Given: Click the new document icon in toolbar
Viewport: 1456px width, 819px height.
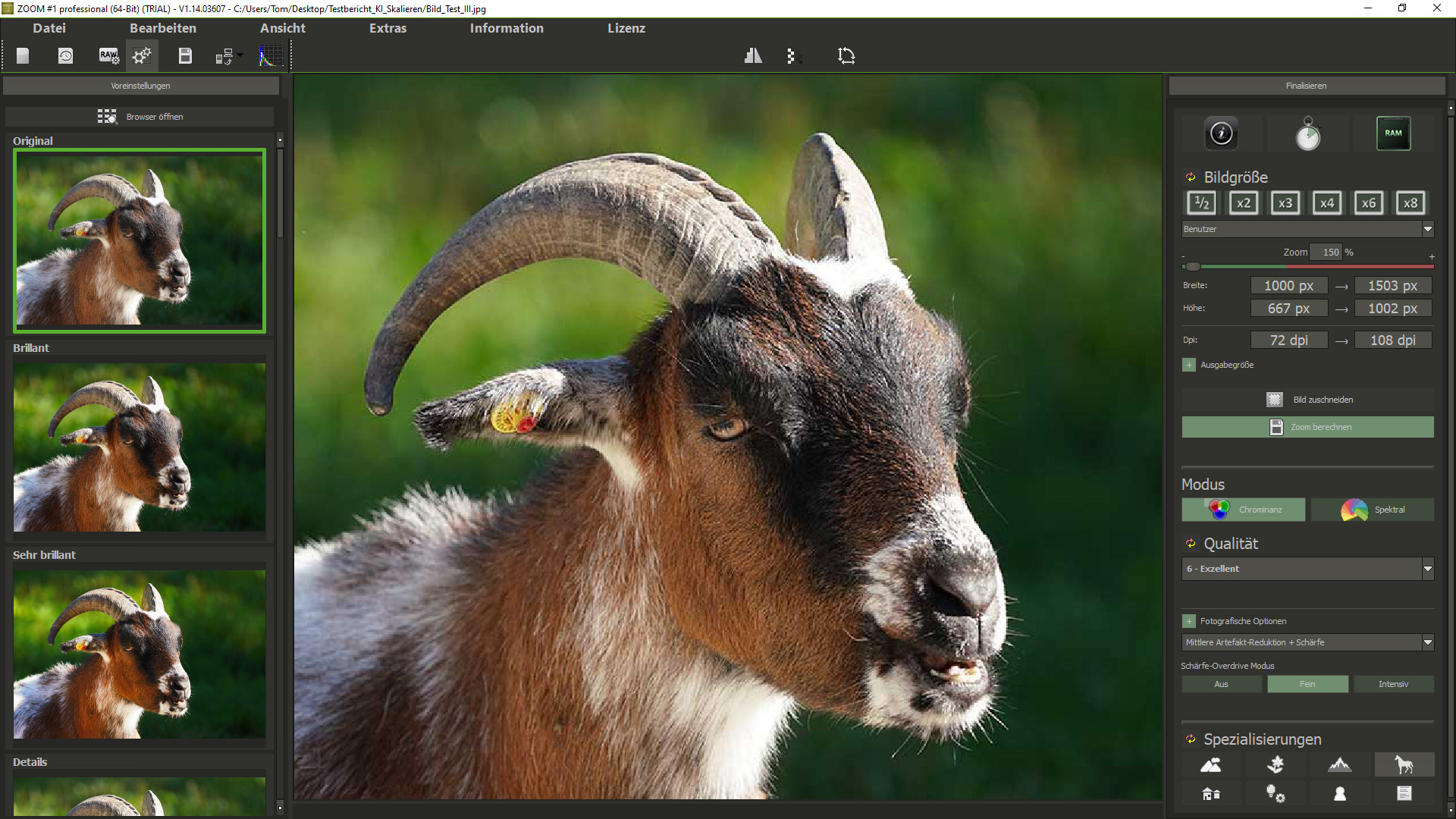Looking at the screenshot, I should (23, 56).
